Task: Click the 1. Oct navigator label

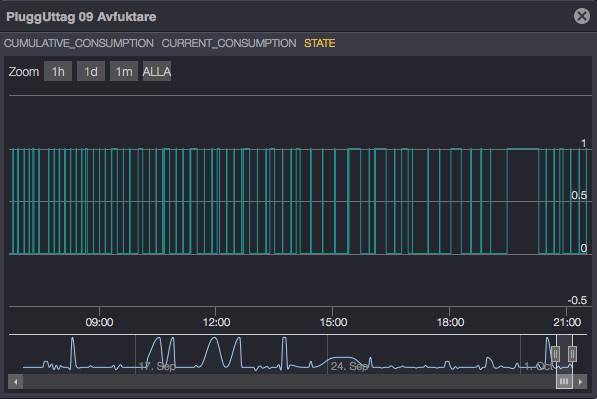Action: 538,366
